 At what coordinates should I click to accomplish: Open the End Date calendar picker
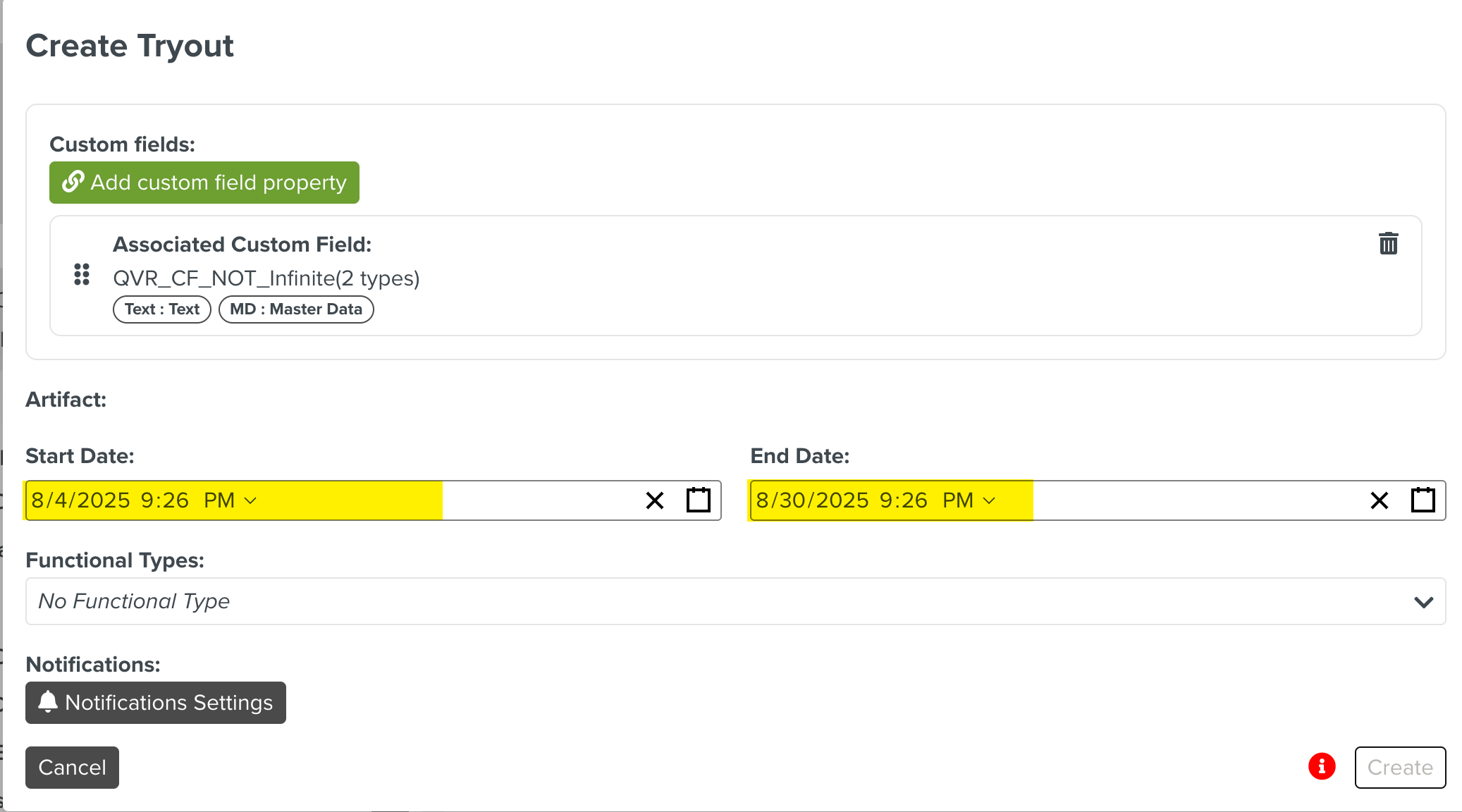pos(1423,500)
